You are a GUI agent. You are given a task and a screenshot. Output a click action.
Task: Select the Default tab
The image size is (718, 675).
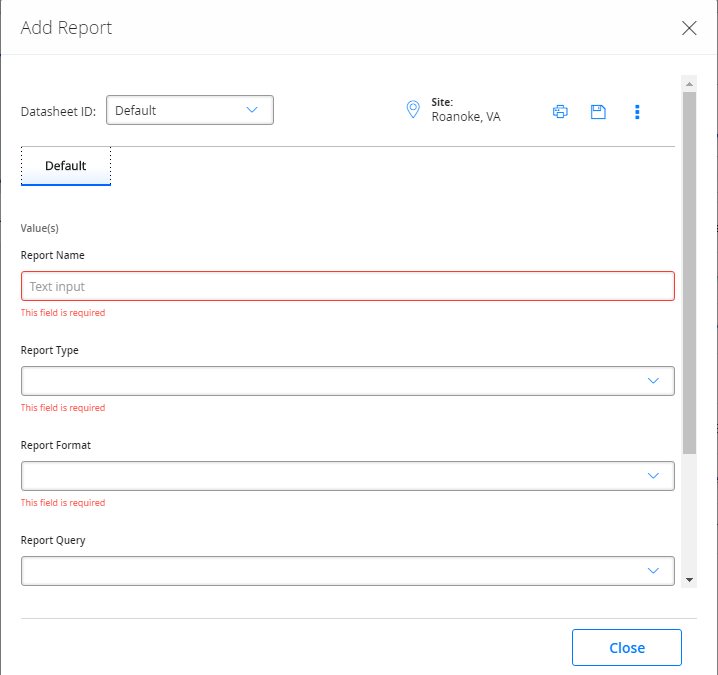(x=65, y=166)
